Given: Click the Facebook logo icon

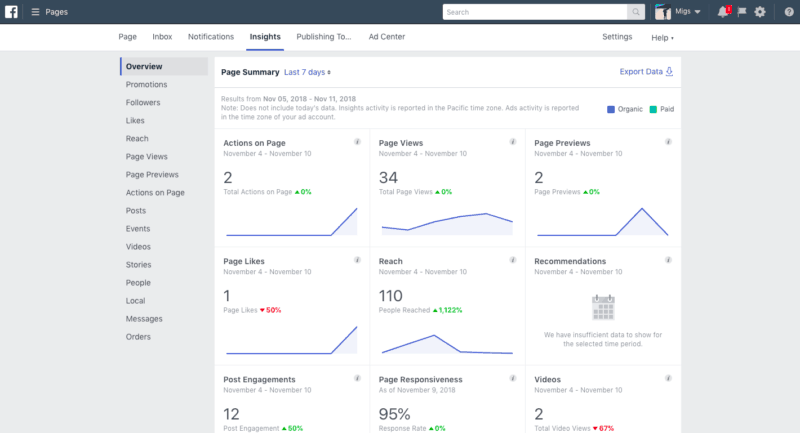Looking at the screenshot, I should (x=11, y=12).
